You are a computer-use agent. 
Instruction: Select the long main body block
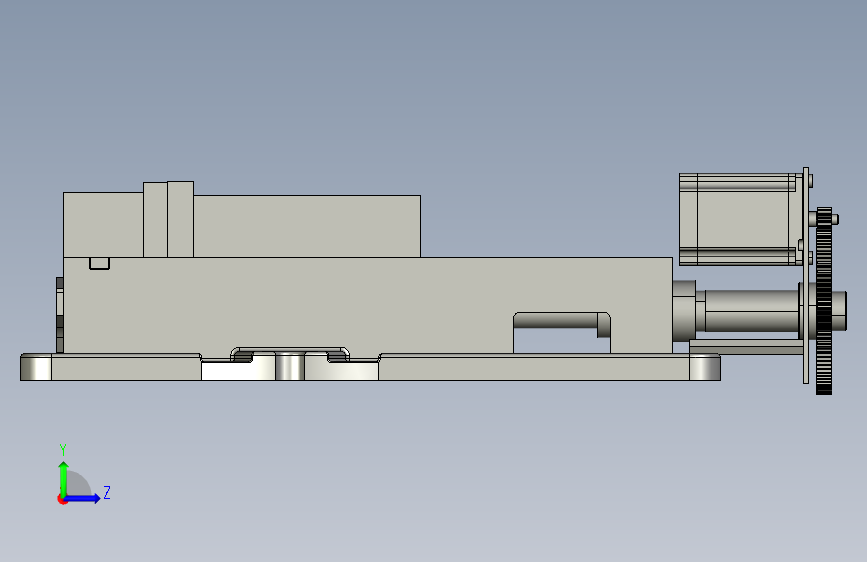point(368,305)
